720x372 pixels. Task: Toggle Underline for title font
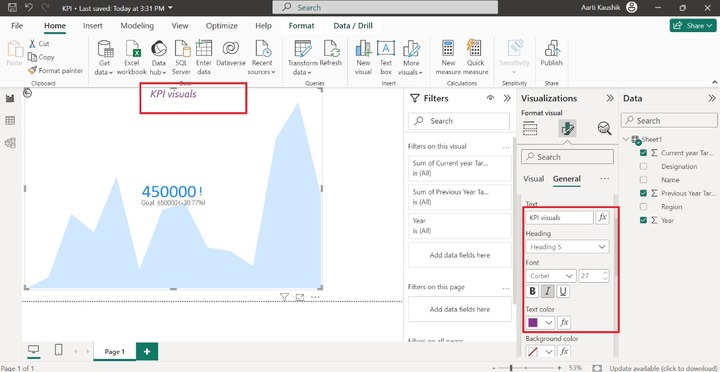pos(563,291)
